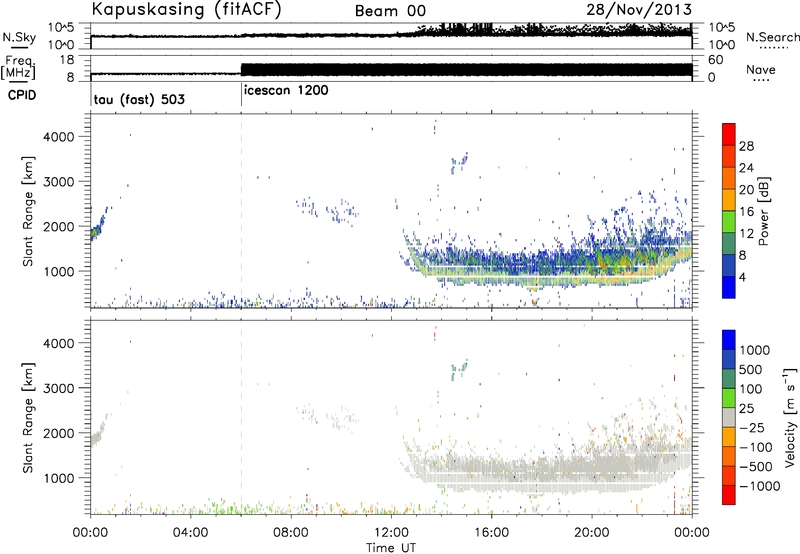Click the 'Time UT' axis title
The height and width of the screenshot is (554, 800).
pyautogui.click(x=391, y=548)
